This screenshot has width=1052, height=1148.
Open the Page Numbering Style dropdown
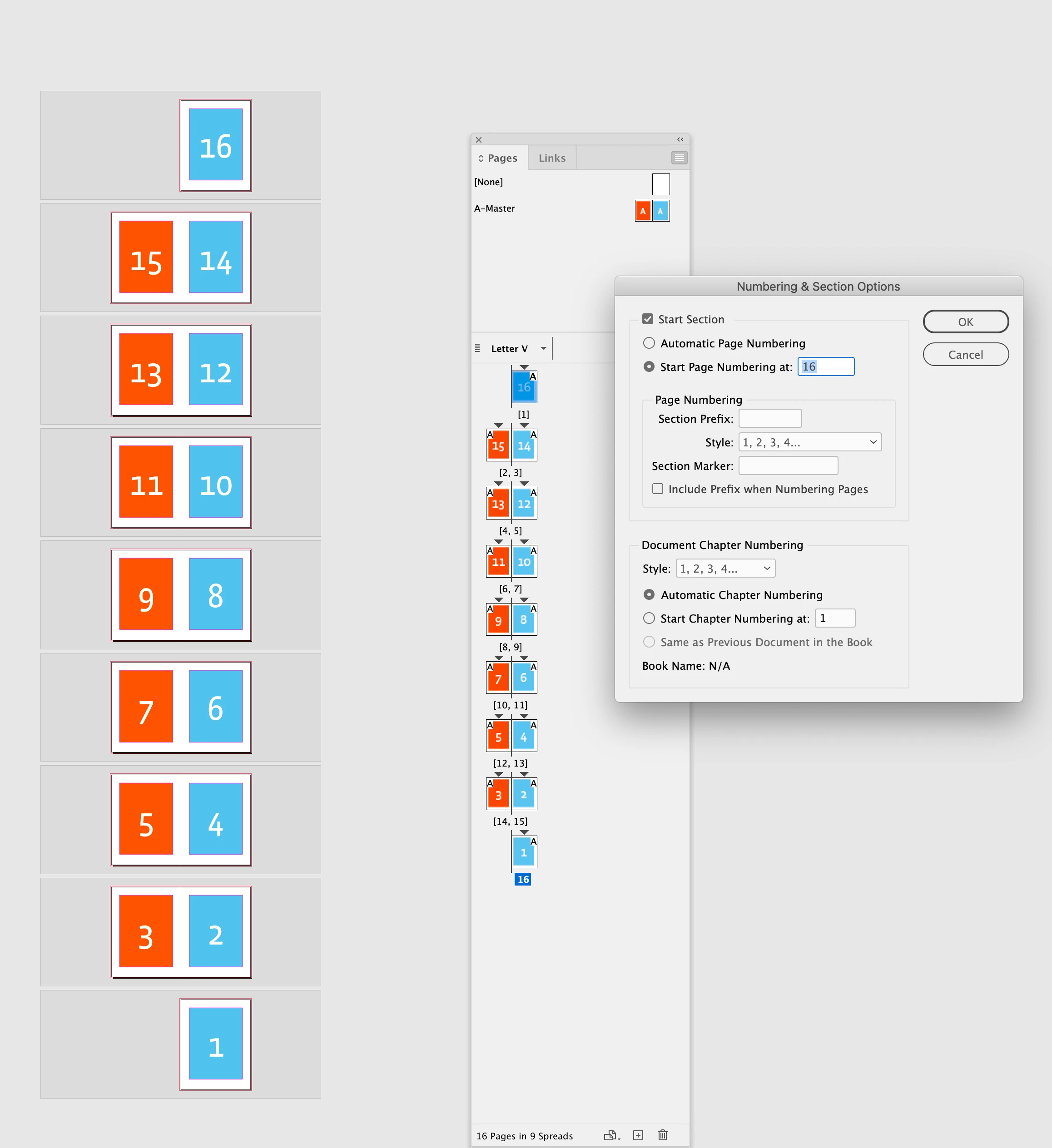[x=809, y=442]
